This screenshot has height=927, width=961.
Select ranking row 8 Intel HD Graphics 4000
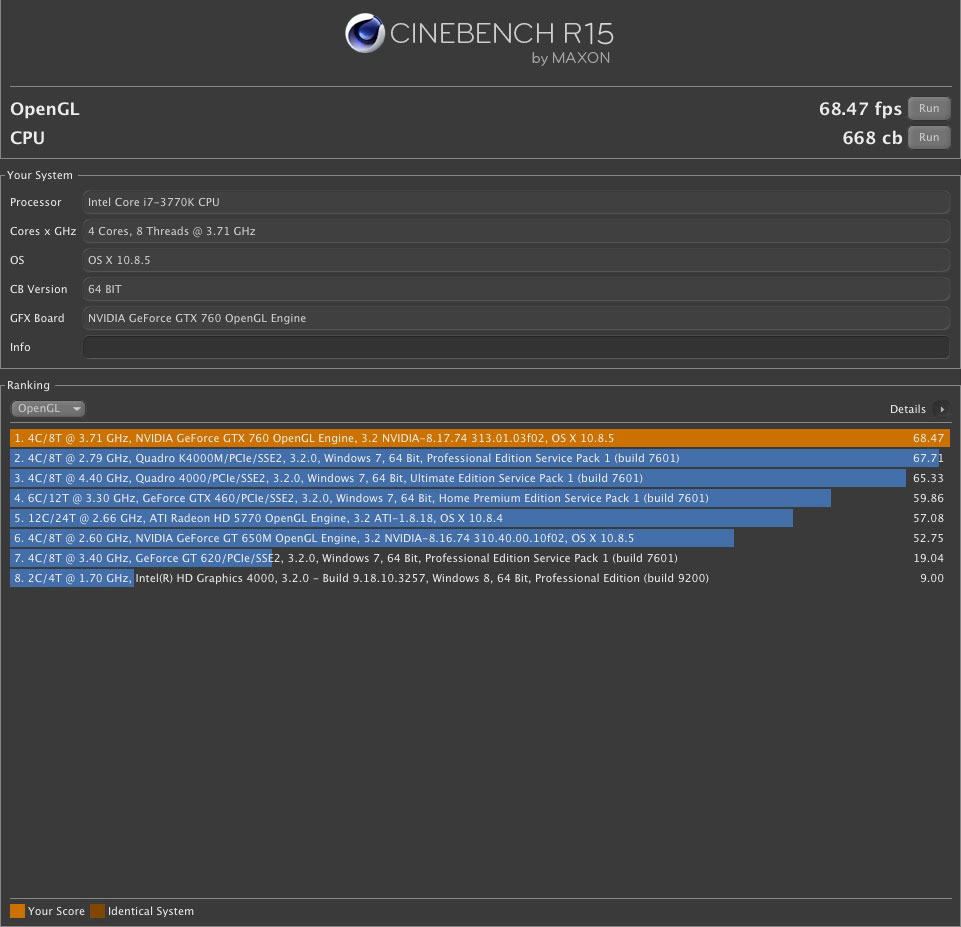point(480,578)
